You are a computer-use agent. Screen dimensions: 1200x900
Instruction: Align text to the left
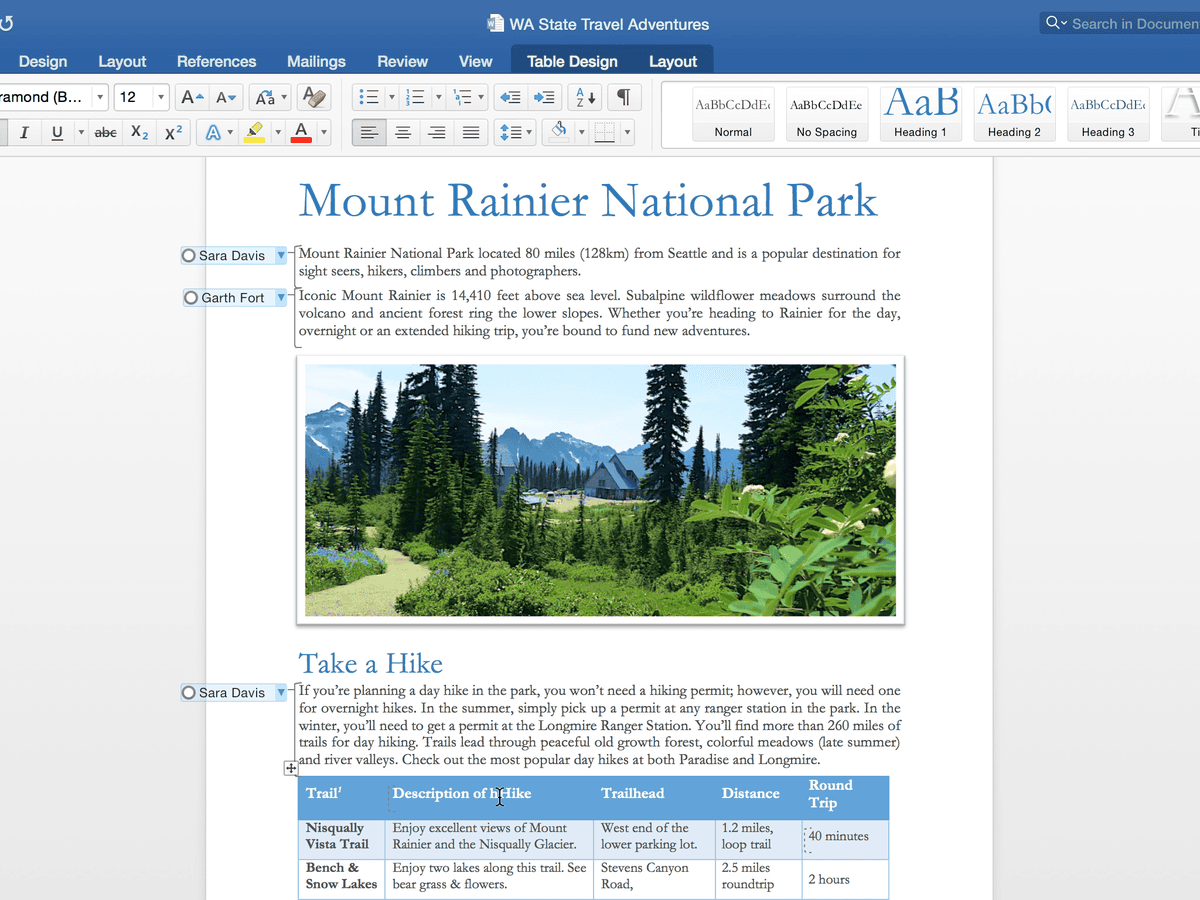click(369, 132)
